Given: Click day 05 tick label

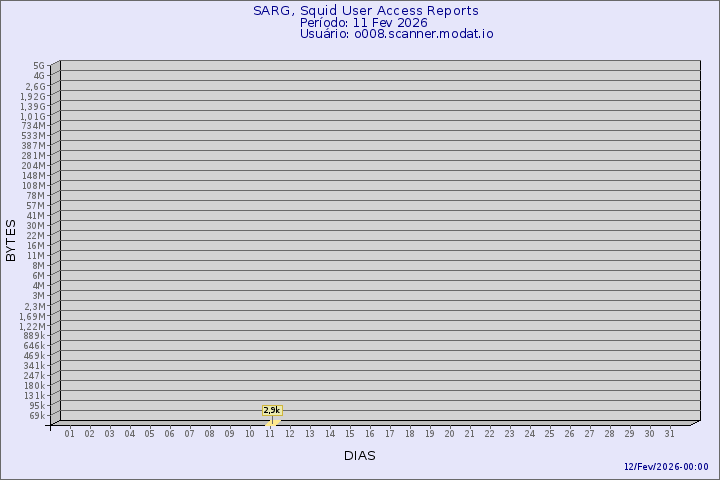Looking at the screenshot, I should 150,434.
